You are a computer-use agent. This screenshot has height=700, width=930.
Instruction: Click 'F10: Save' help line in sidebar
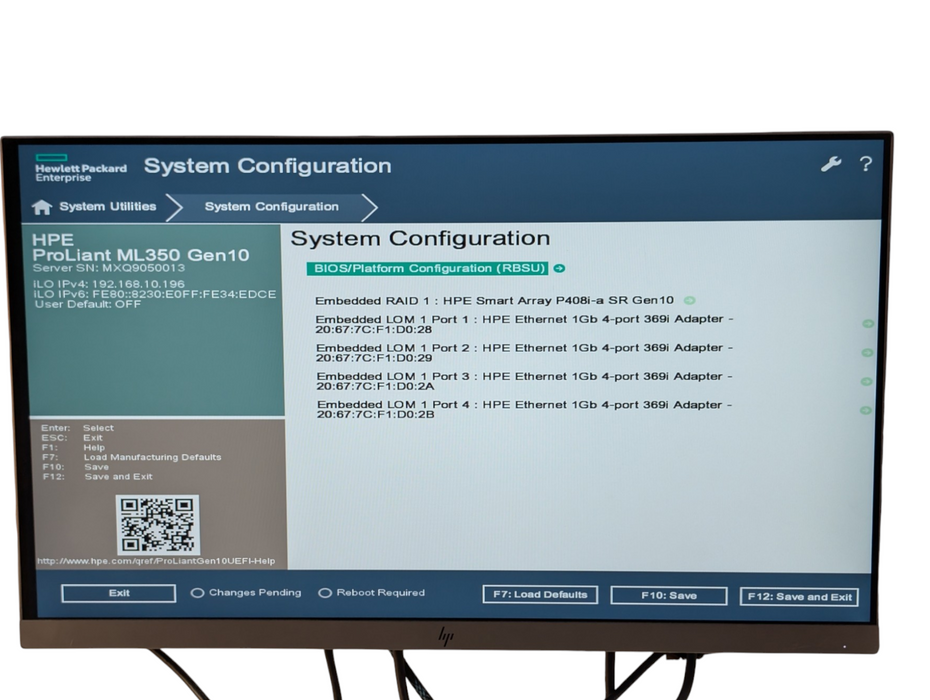pos(75,467)
